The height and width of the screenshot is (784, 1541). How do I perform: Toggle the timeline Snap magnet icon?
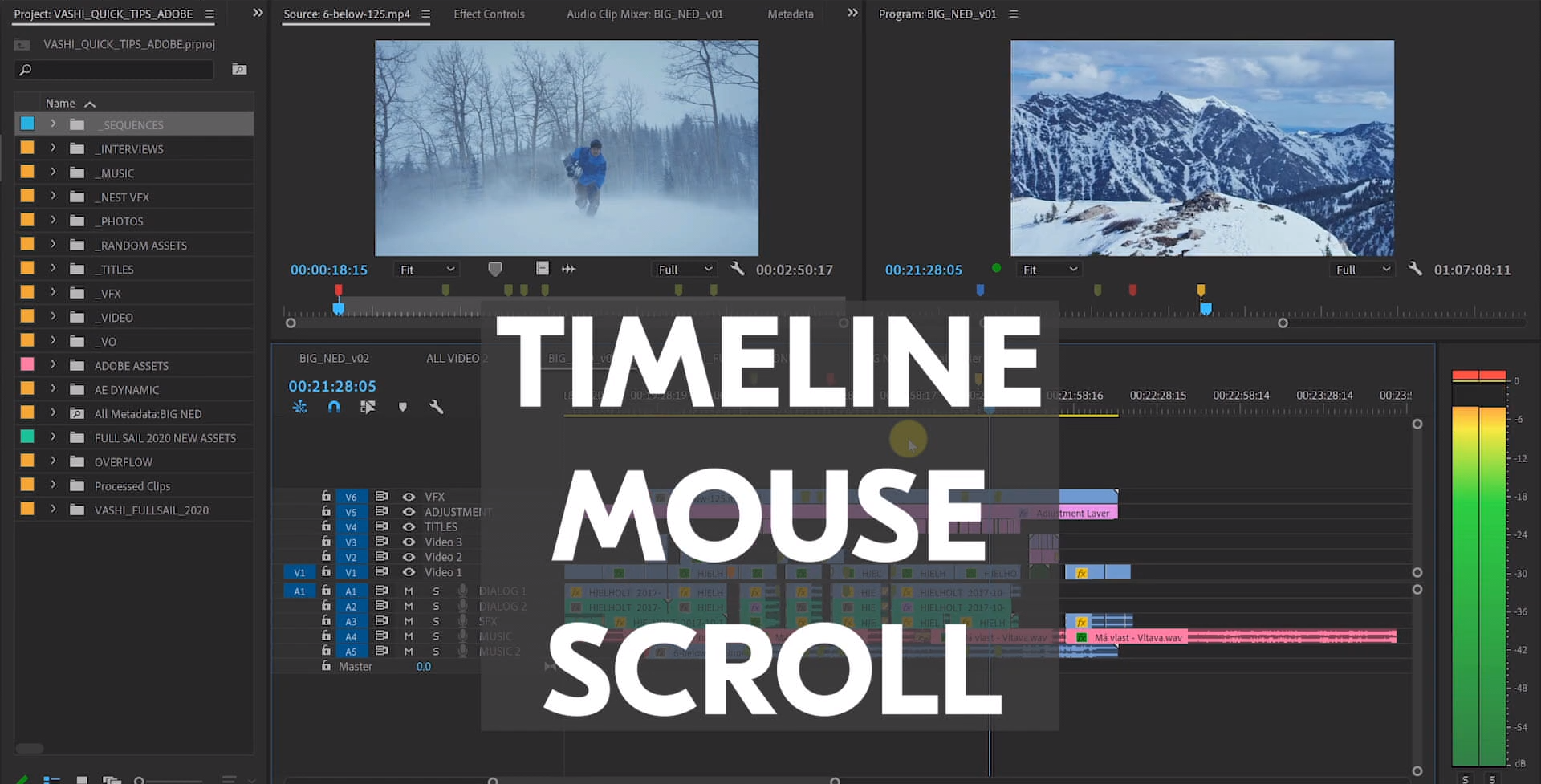coord(334,407)
